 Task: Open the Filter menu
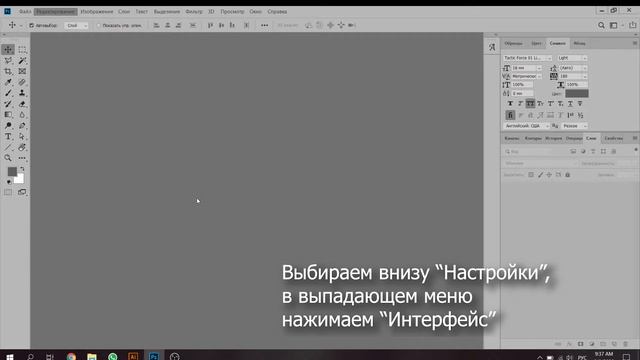[194, 12]
